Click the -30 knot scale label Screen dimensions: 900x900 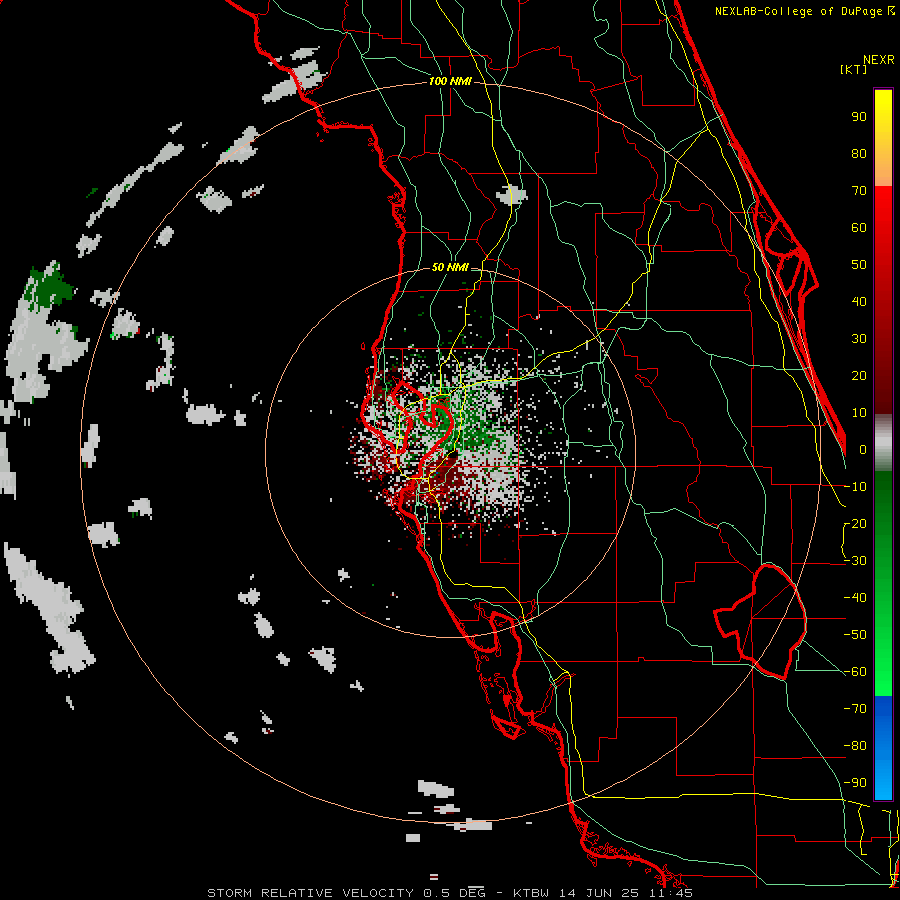coord(855,561)
